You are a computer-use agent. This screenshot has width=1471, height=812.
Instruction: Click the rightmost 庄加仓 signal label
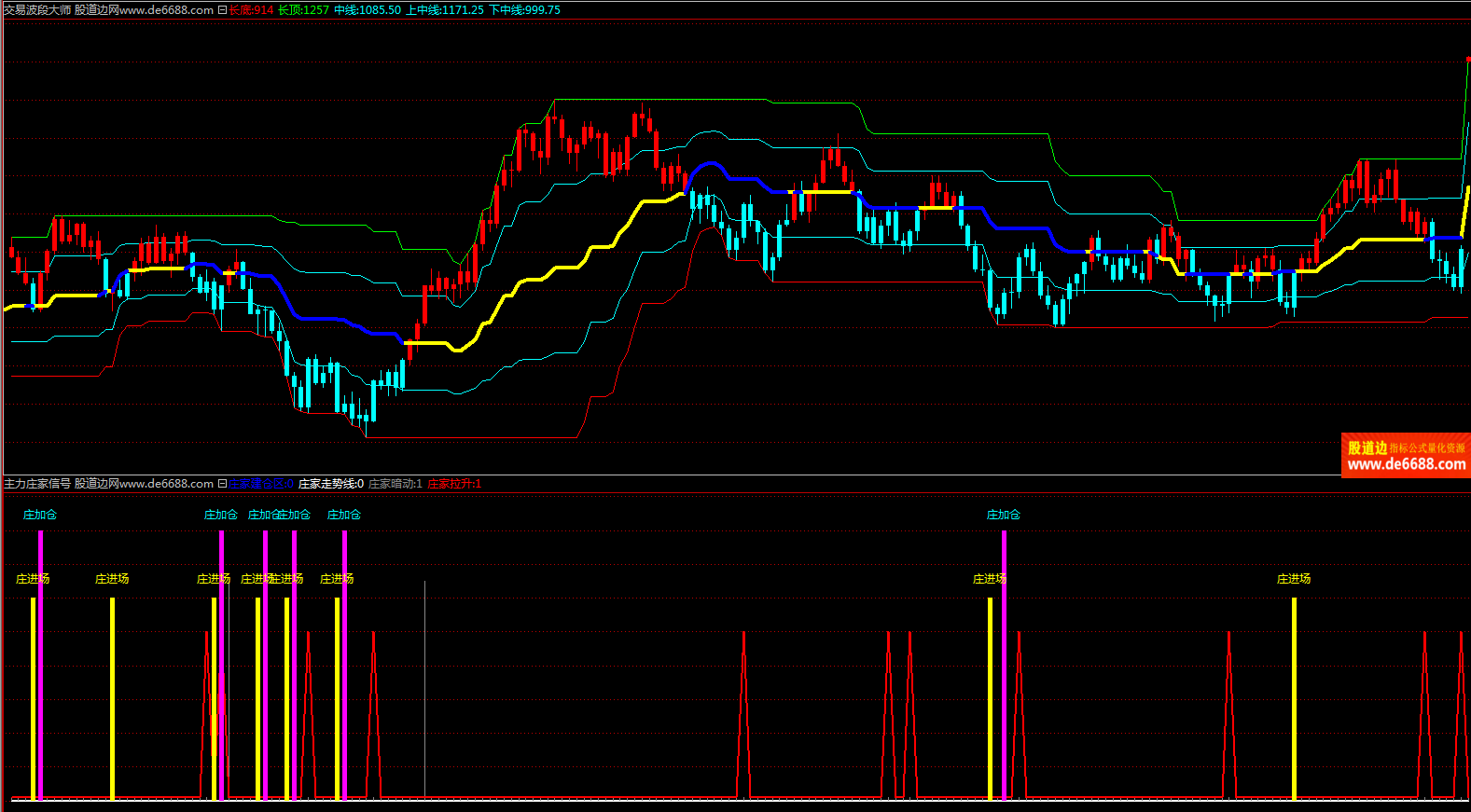[1004, 515]
